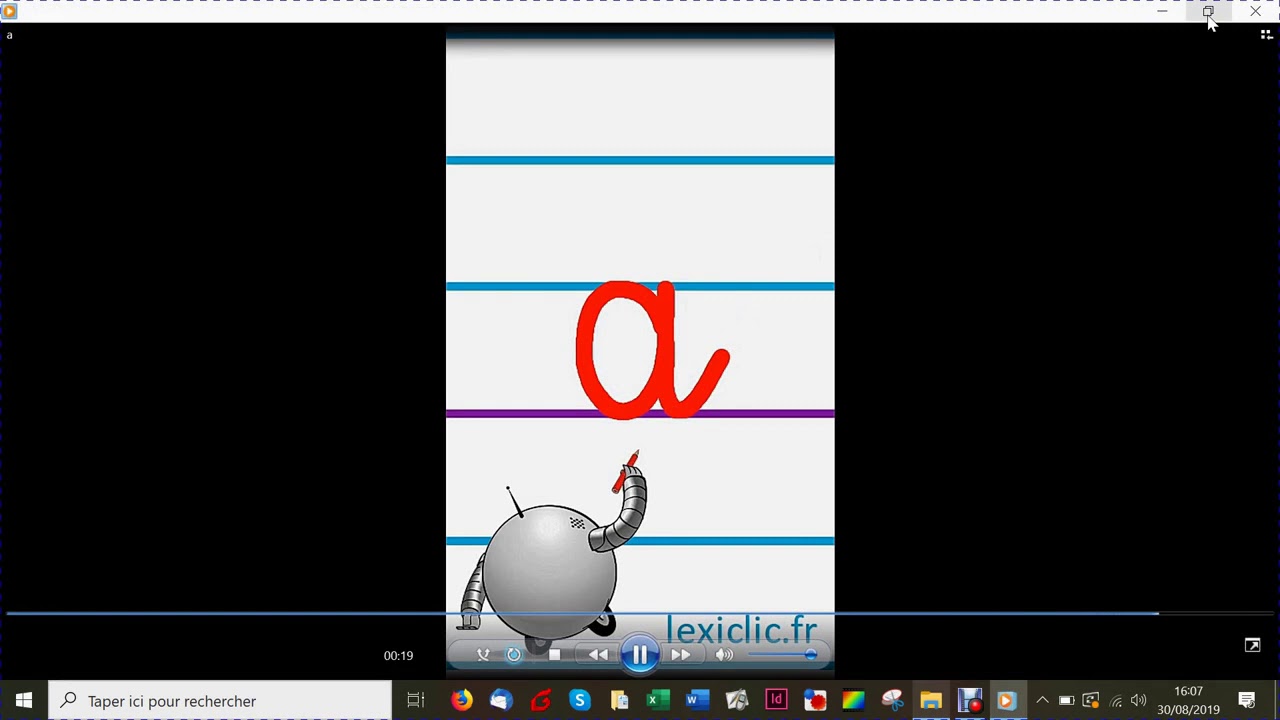Image resolution: width=1280 pixels, height=720 pixels.
Task: Seek within the video progress bar
Action: (x=640, y=613)
